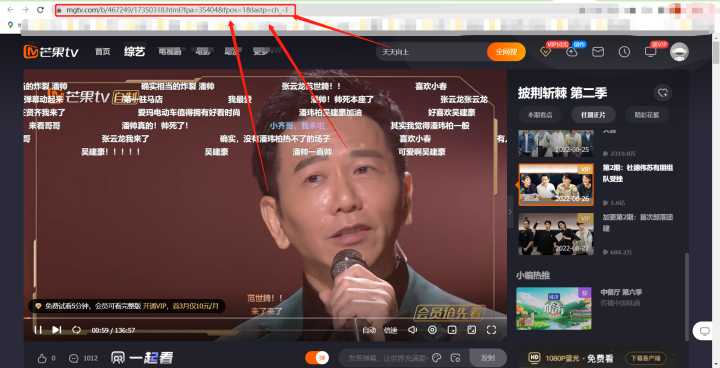Viewport: 720px width, 368px height.
Task: Open the cloud upload icon in header
Action: (x=572, y=52)
